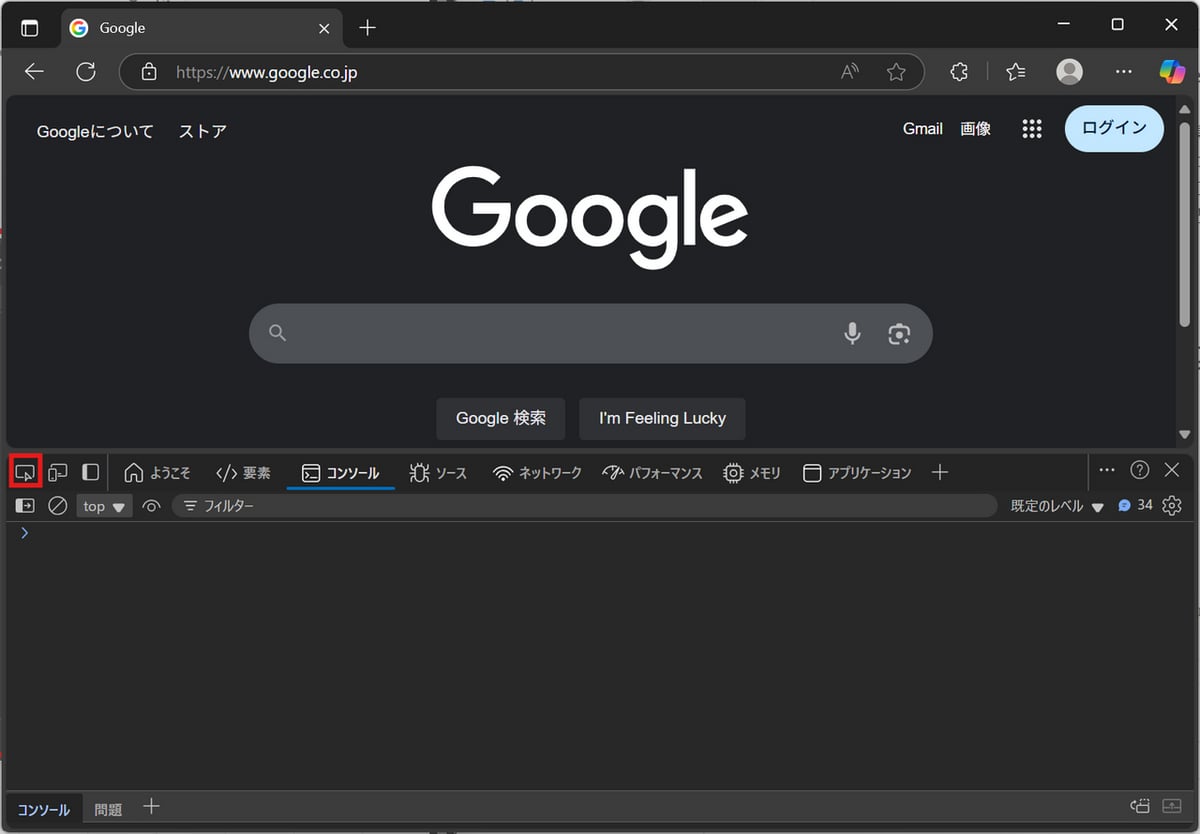Switch to the ネットワーク tab
The width and height of the screenshot is (1200, 834).
[x=537, y=472]
